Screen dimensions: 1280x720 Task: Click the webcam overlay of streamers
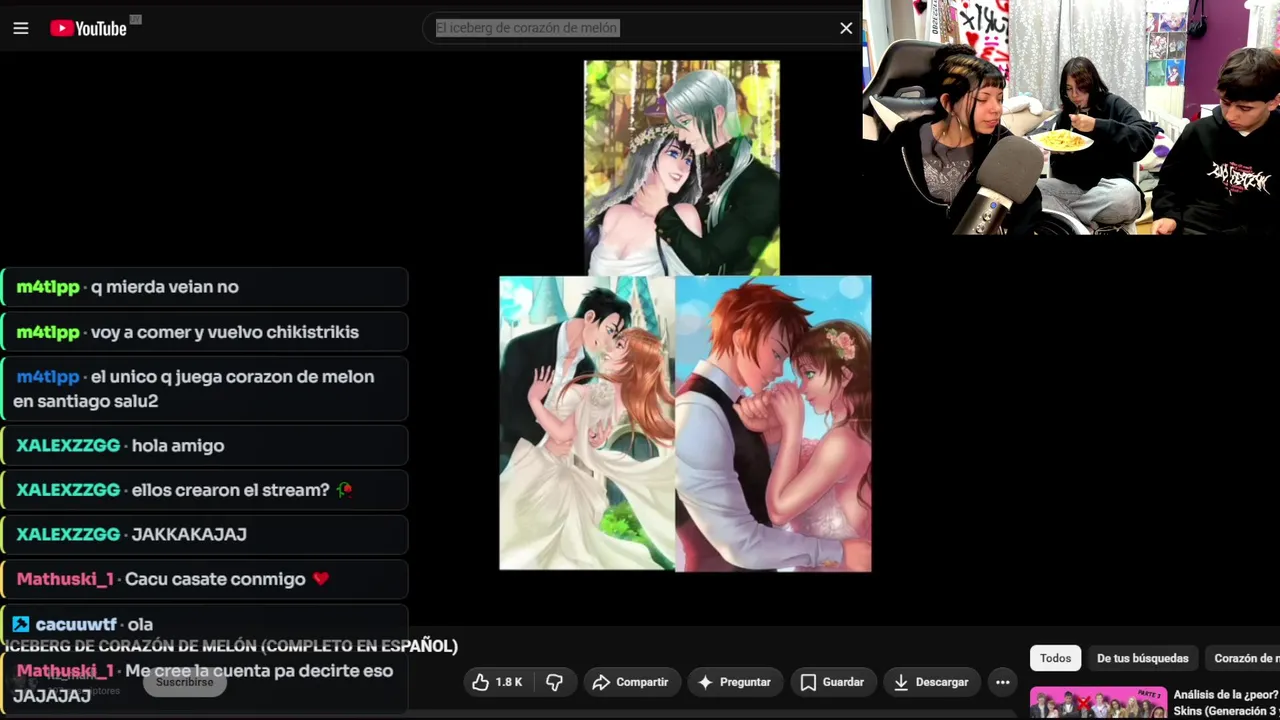click(x=1071, y=117)
